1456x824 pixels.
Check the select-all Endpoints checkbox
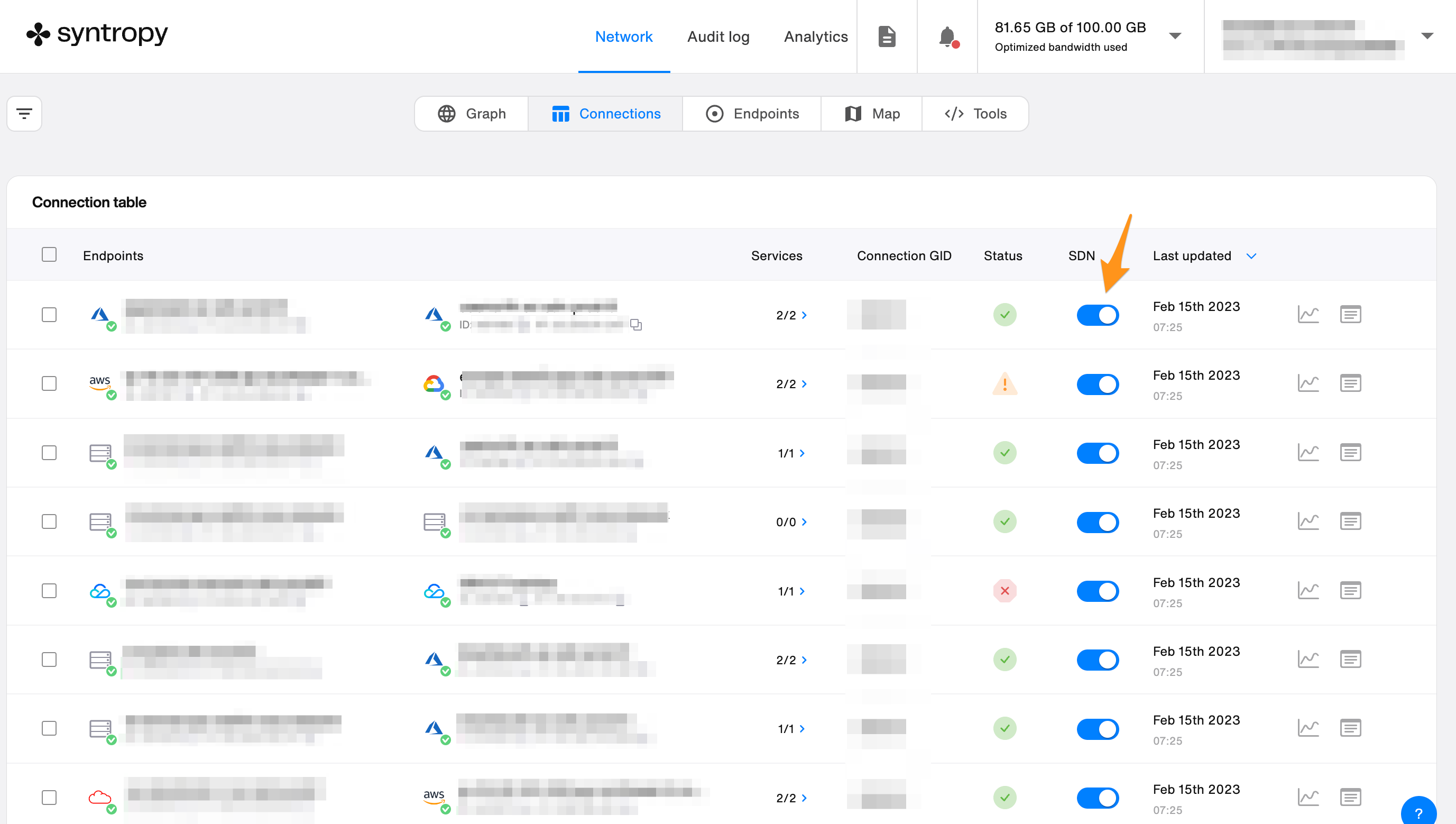pyautogui.click(x=49, y=255)
